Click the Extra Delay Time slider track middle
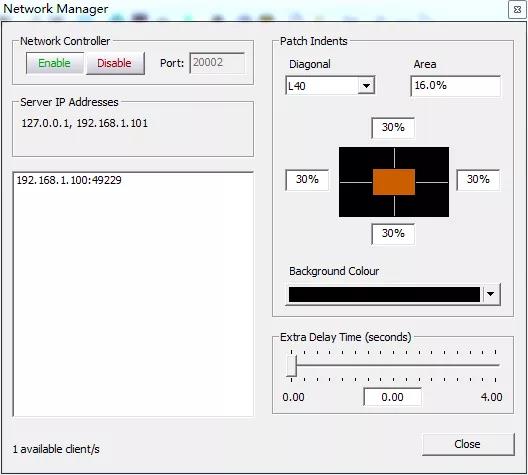Image resolution: width=528 pixels, height=475 pixels. (393, 365)
